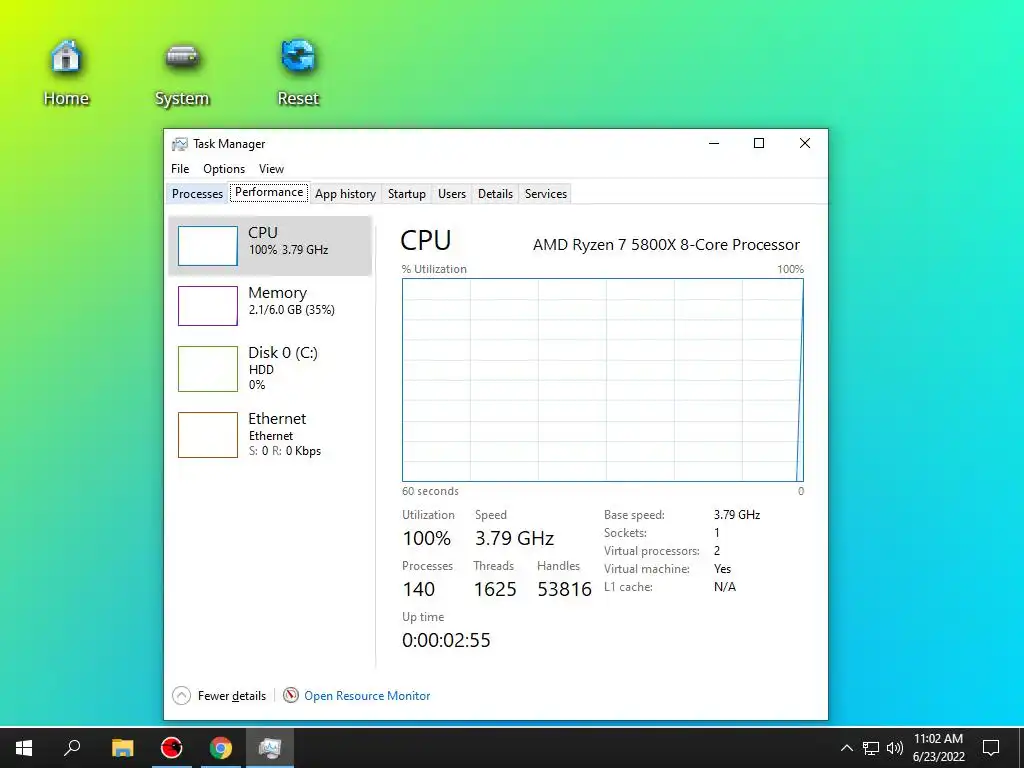
Task: Open Resource Monitor link
Action: (x=367, y=696)
